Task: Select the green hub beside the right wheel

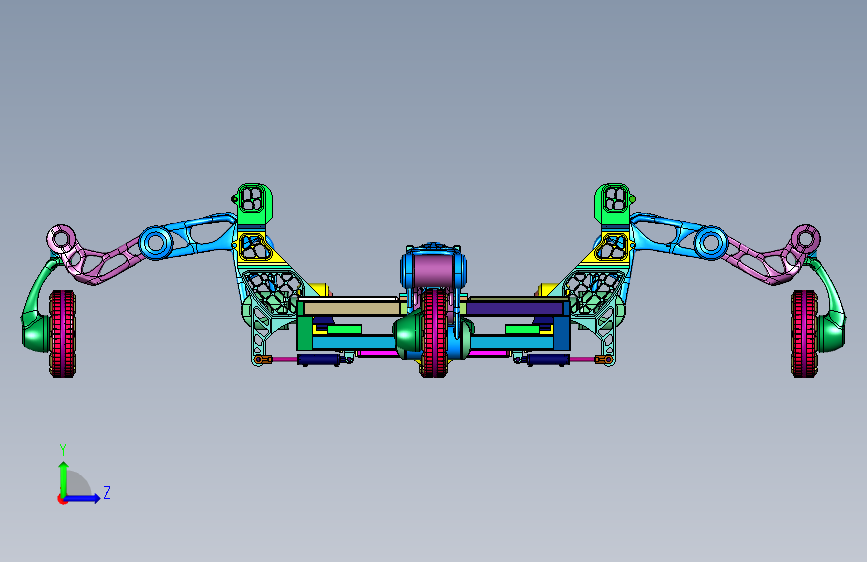Action: 831,332
